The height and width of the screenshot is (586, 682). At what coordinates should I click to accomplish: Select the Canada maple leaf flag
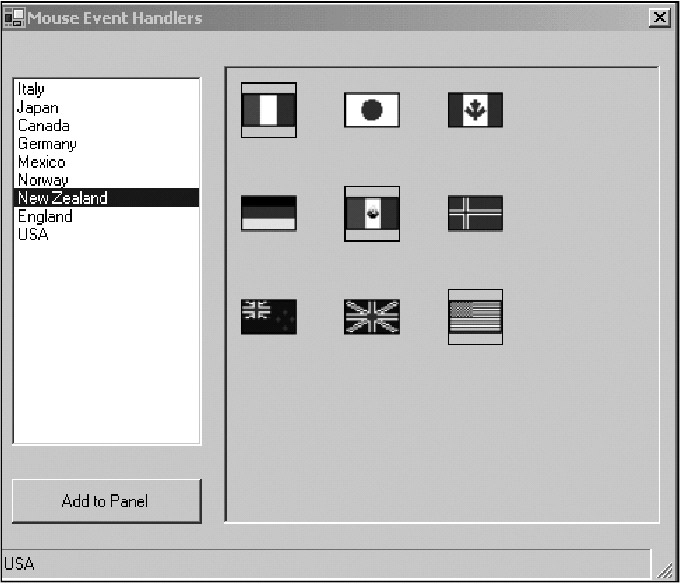[475, 110]
